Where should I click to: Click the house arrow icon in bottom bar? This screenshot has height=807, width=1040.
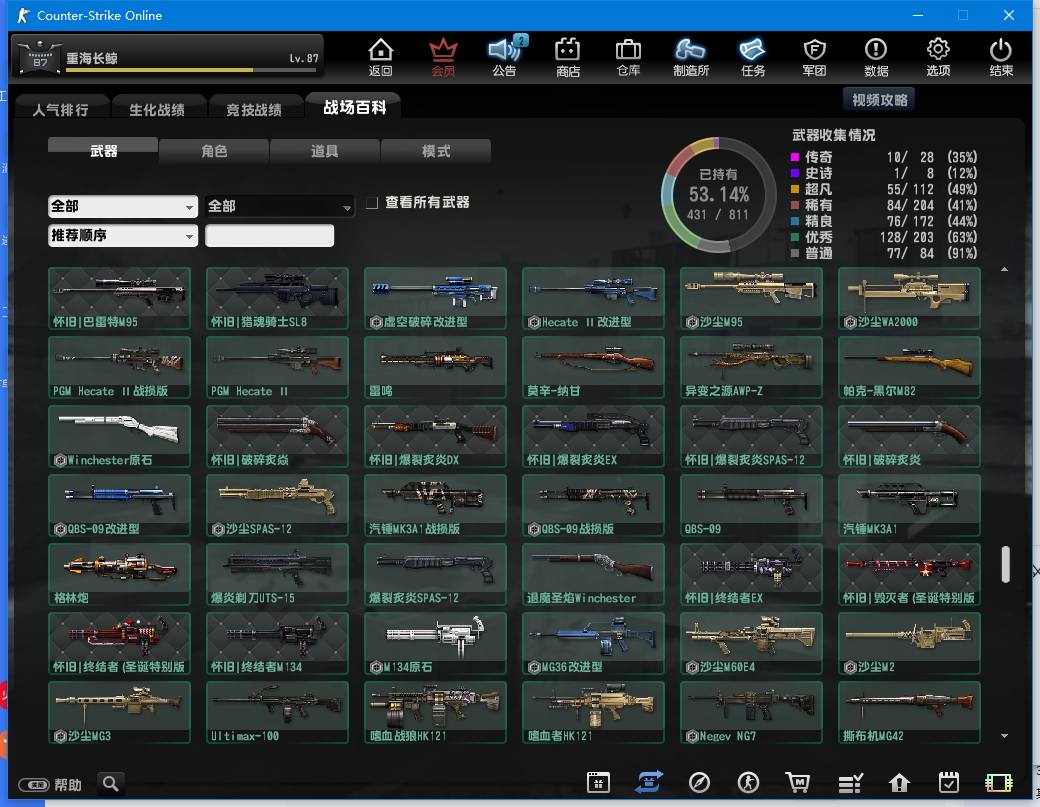coord(899,783)
